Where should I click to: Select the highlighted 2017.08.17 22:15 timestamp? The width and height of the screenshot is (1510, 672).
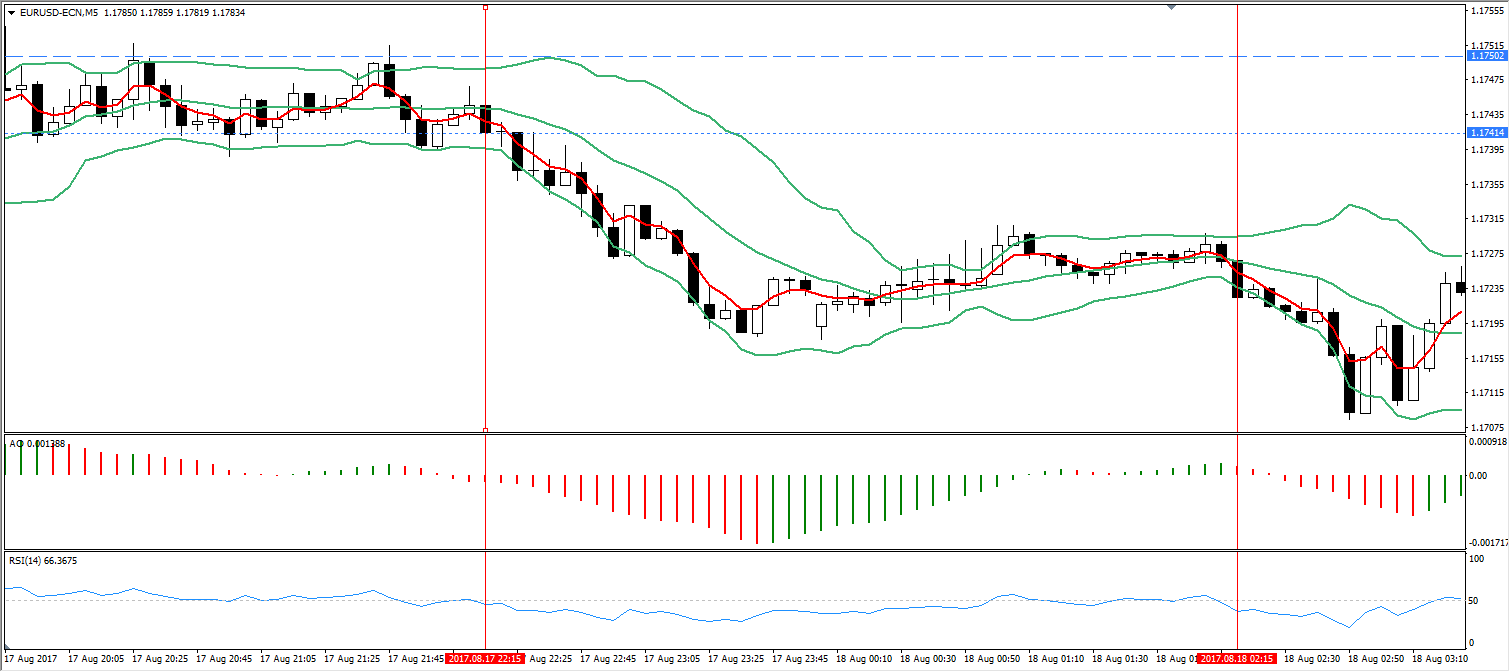click(x=487, y=658)
